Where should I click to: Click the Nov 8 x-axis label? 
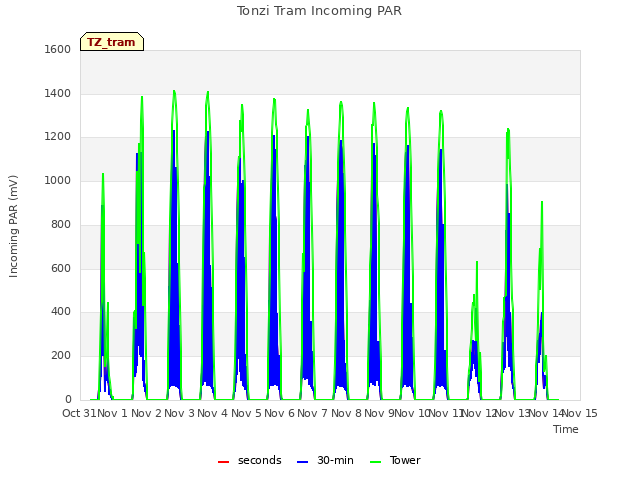coord(346,413)
